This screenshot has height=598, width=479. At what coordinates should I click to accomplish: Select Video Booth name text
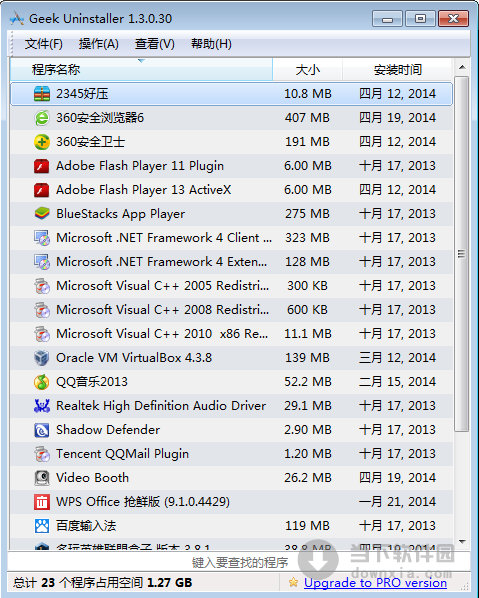[x=92, y=478]
